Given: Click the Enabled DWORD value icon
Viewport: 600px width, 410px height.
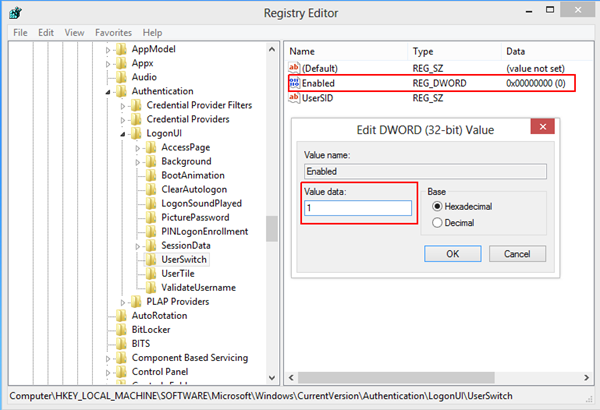Looking at the screenshot, I should pos(295,83).
